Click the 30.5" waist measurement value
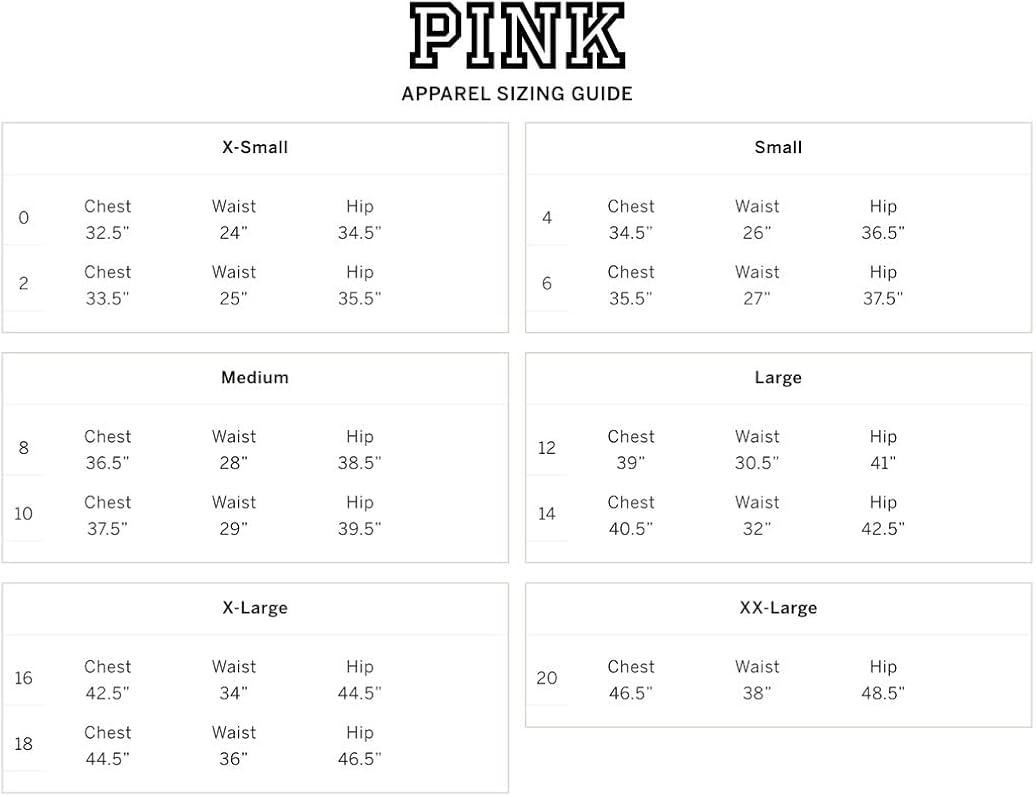 [x=757, y=463]
